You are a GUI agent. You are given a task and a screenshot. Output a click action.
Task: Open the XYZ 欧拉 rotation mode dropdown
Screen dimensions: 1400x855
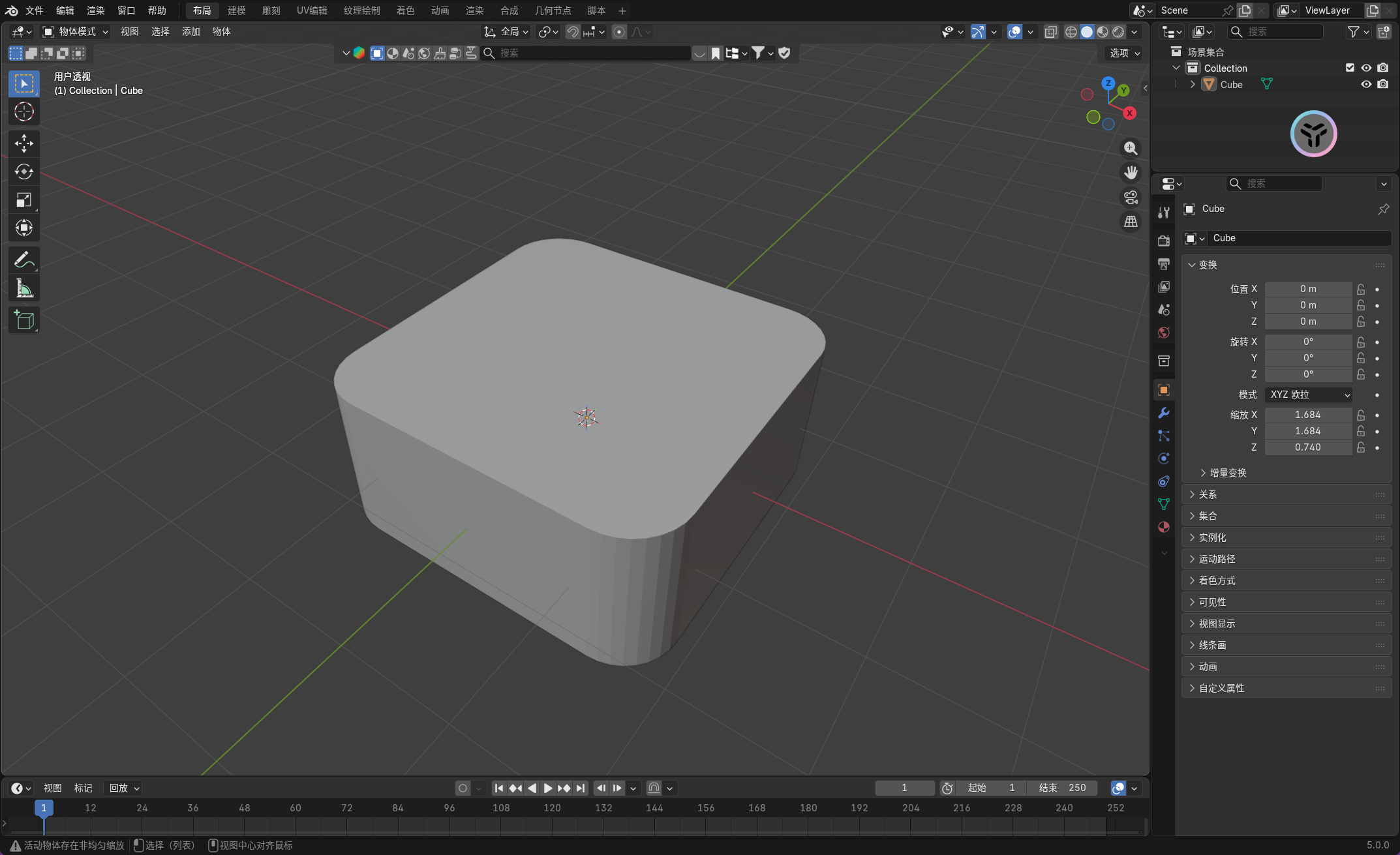(x=1309, y=395)
